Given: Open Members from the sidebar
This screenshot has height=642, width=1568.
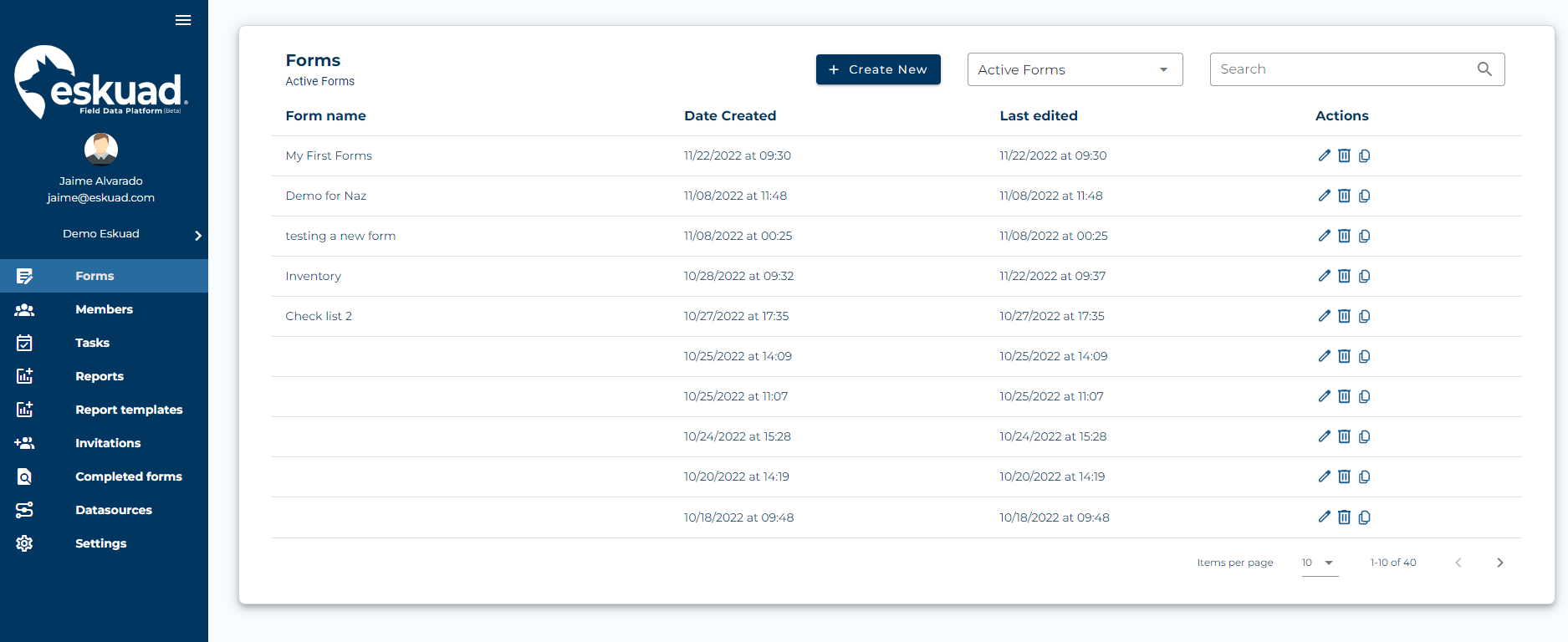Looking at the screenshot, I should [104, 309].
